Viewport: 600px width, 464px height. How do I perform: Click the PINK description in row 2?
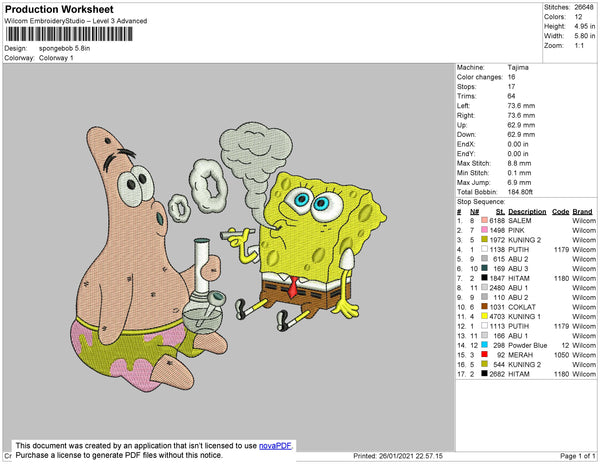[x=516, y=230]
